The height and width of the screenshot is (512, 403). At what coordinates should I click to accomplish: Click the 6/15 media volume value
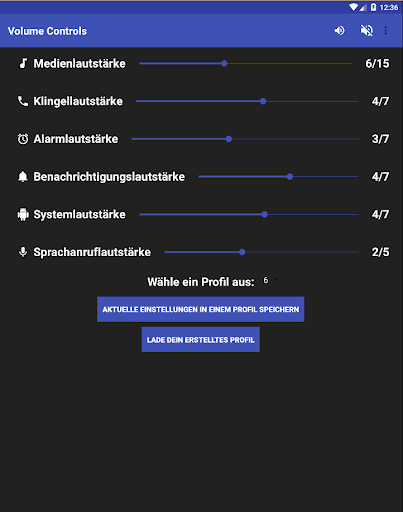tap(377, 63)
